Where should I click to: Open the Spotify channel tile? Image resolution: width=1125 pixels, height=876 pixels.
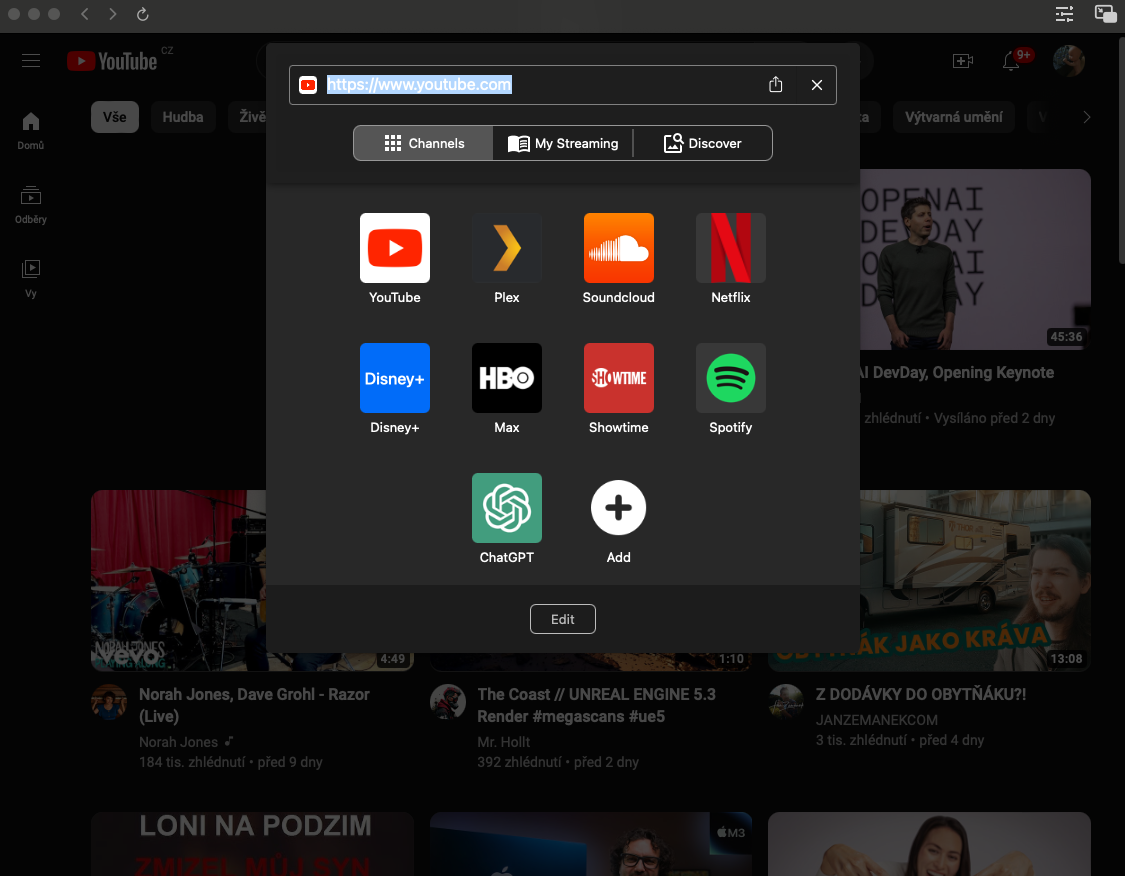point(730,378)
